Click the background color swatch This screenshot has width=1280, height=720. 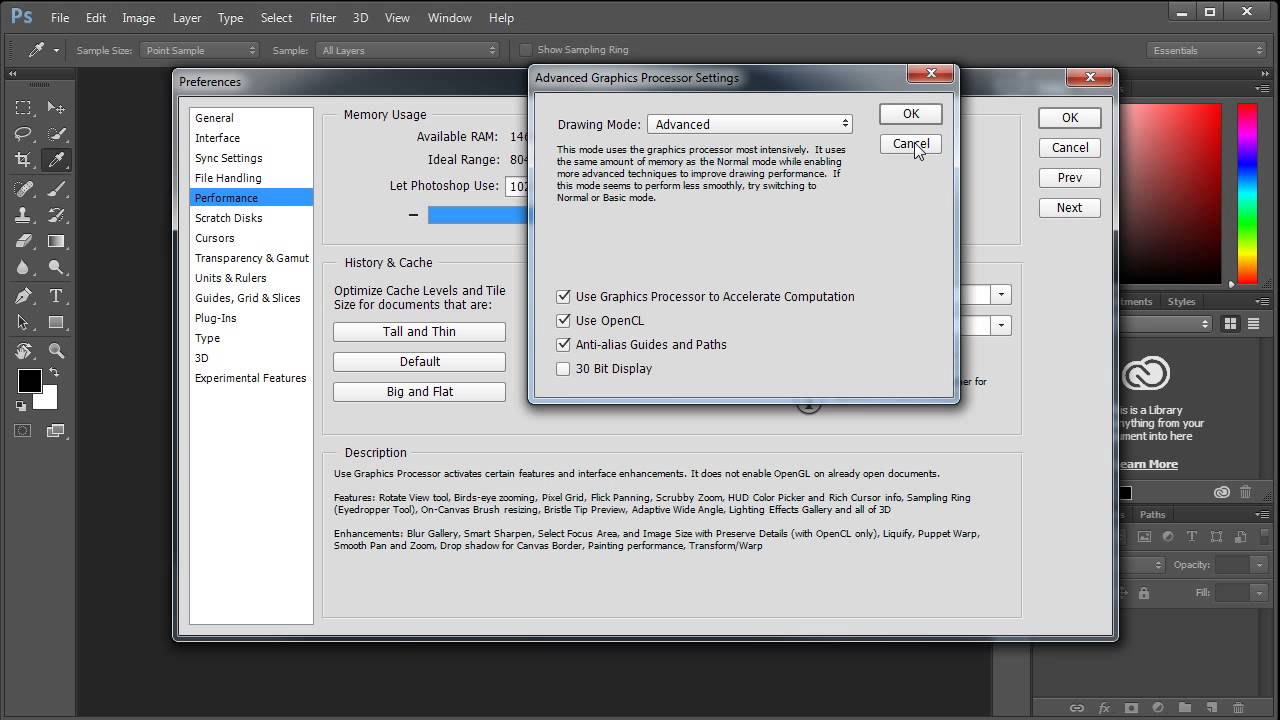point(46,399)
